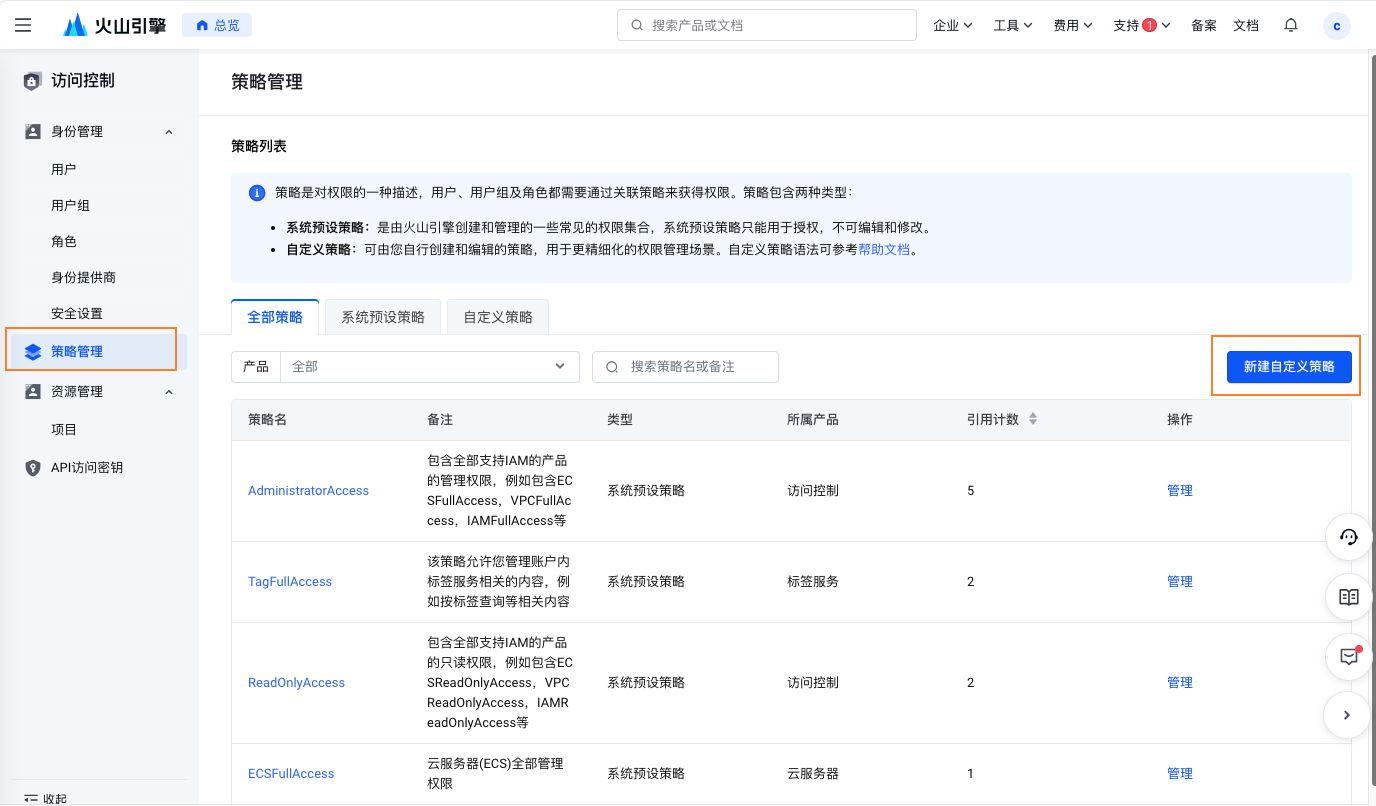Open the 工具 dropdown menu
Image resolution: width=1376 pixels, height=806 pixels.
point(1013,25)
